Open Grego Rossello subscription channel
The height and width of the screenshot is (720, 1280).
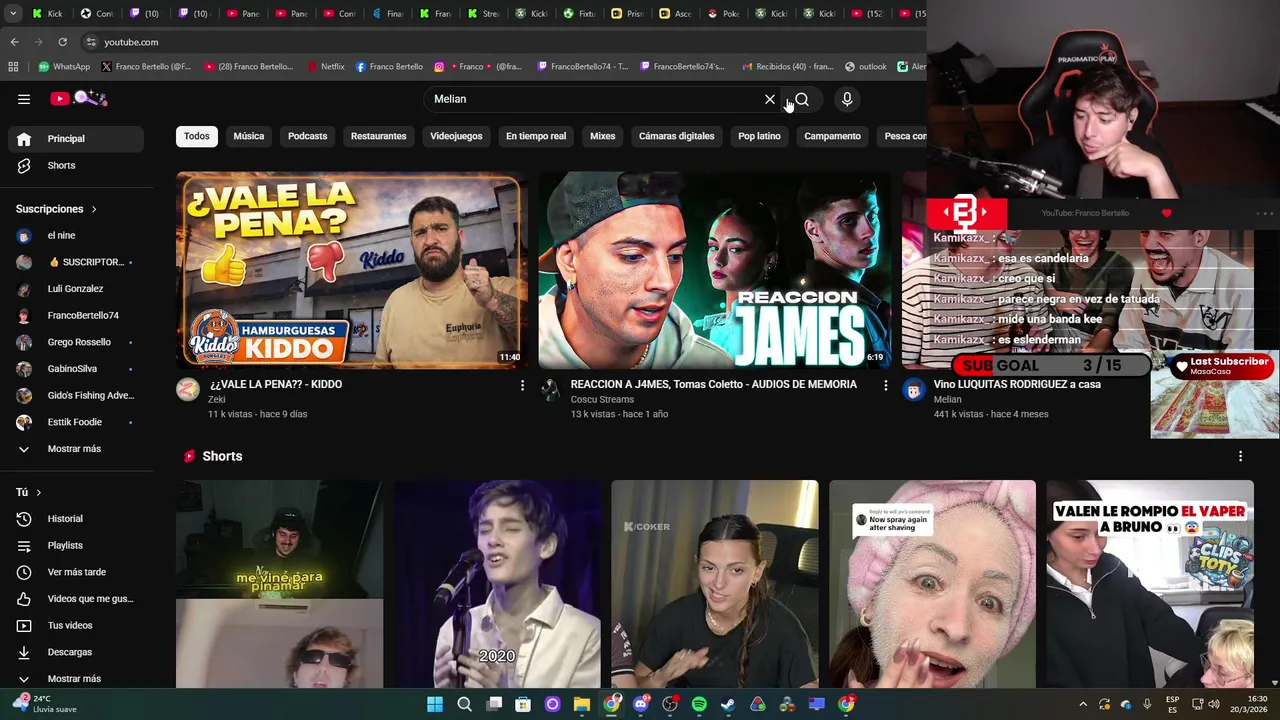click(76, 342)
